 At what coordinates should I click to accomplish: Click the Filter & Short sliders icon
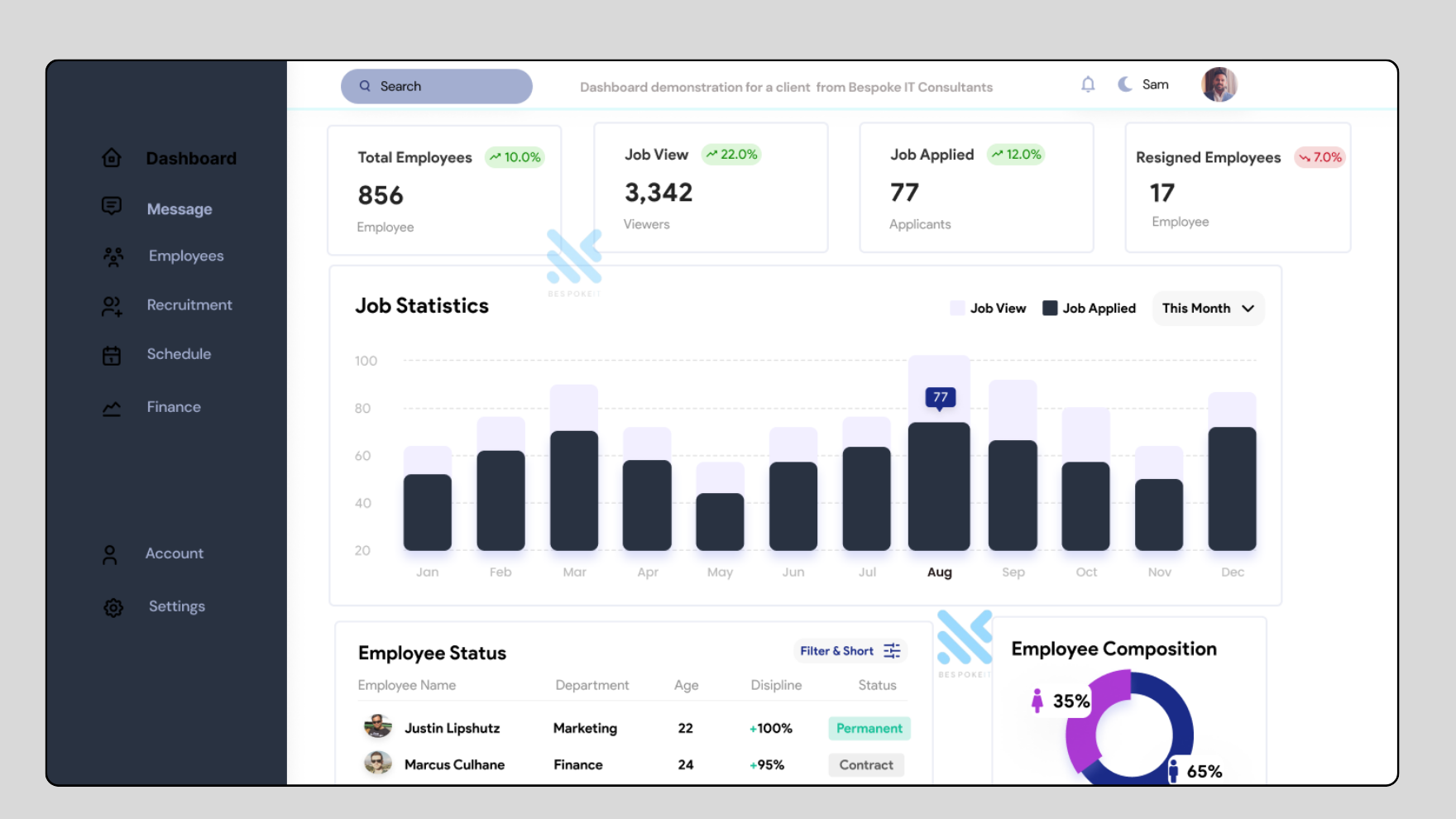click(x=892, y=651)
